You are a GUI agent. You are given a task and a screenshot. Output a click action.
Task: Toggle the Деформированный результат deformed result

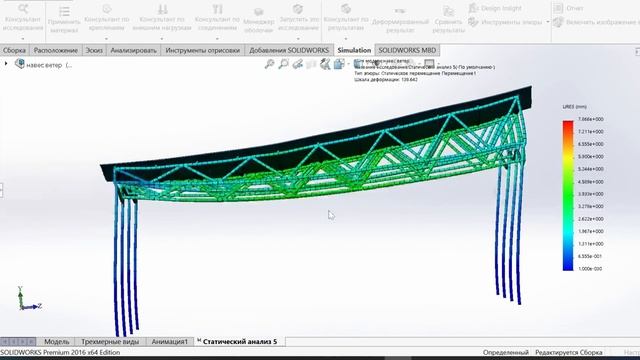[x=400, y=20]
